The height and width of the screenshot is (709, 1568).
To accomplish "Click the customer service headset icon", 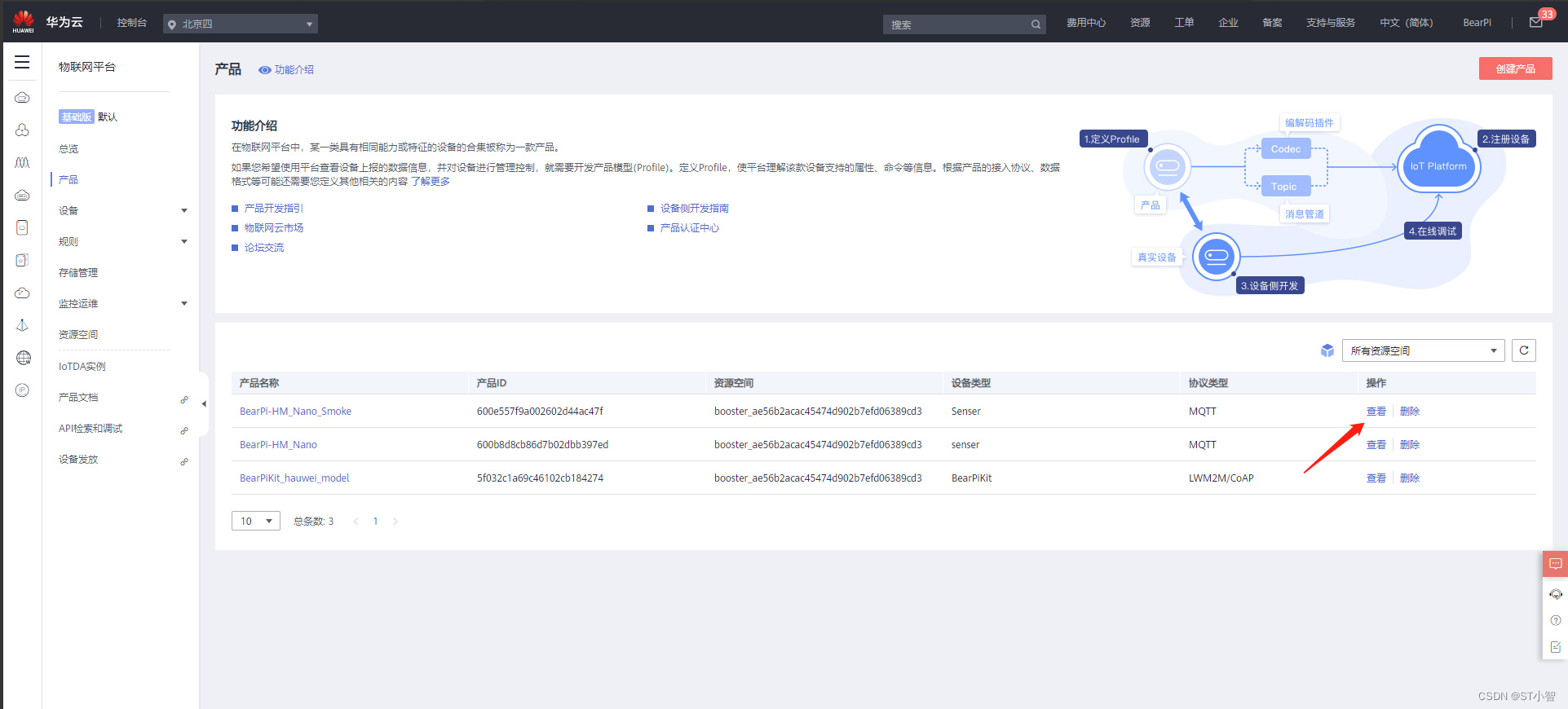I will tap(1556, 594).
